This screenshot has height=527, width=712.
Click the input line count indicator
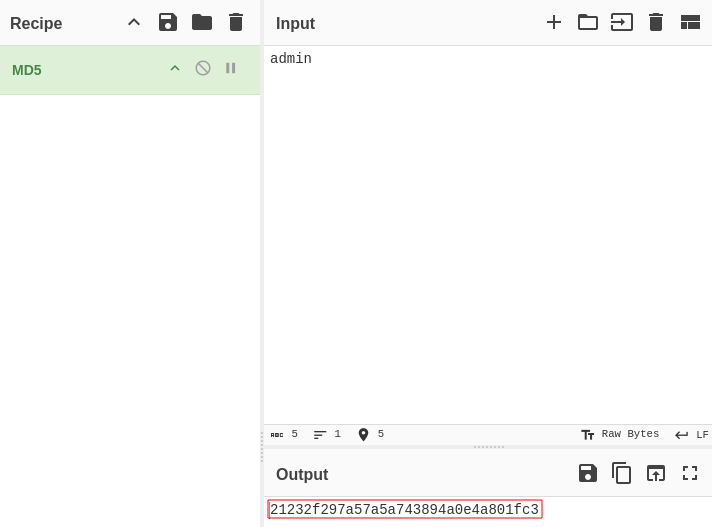click(x=327, y=434)
